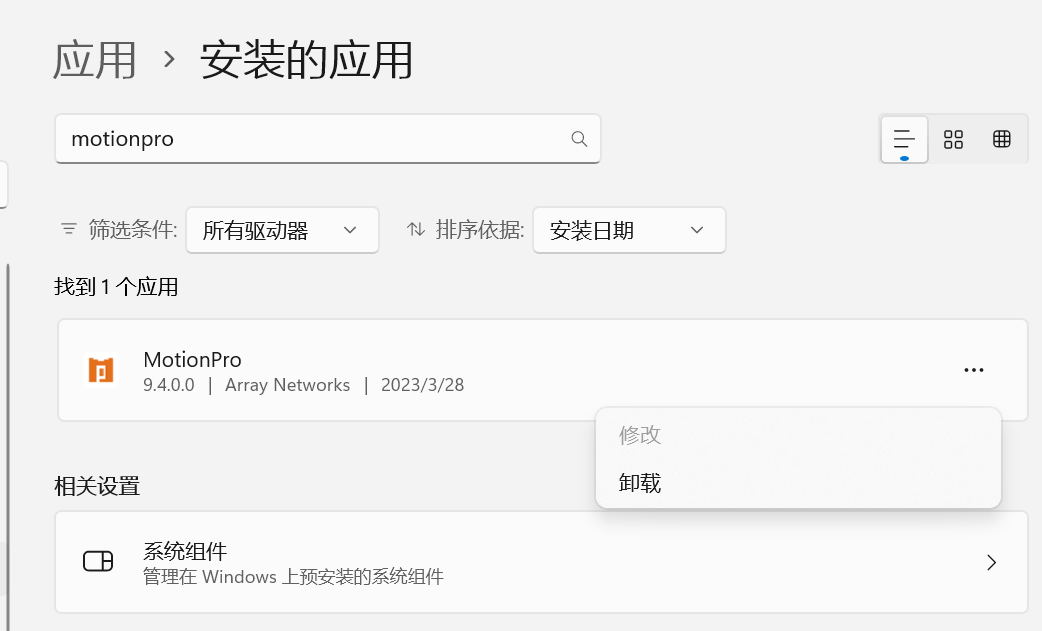Click the search magnifier icon
The height and width of the screenshot is (631, 1042).
click(x=579, y=139)
